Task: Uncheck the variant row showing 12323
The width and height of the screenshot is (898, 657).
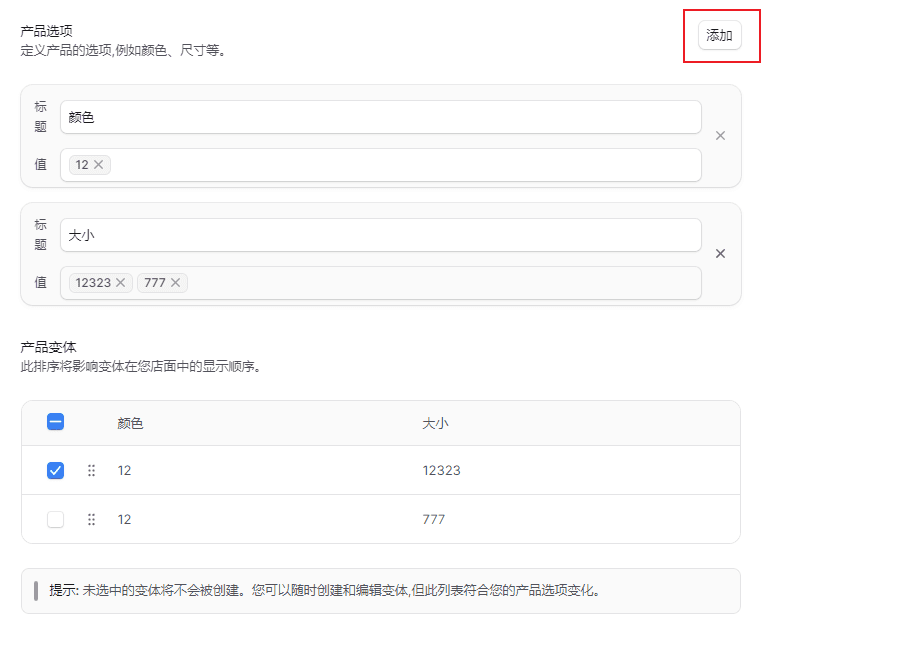Action: coord(55,470)
